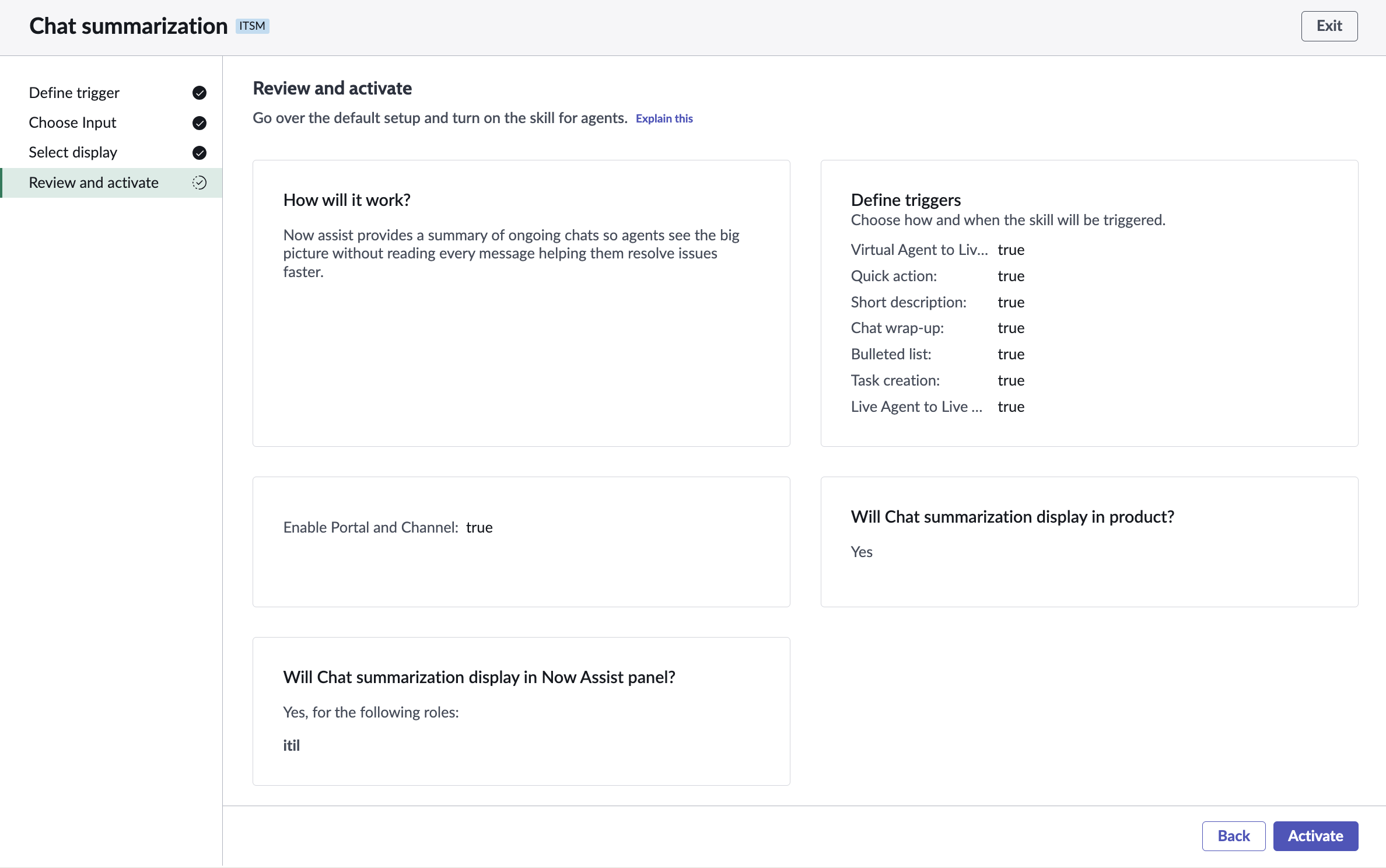Click the Short description: label
Viewport: 1386px width, 868px height.
coord(909,302)
